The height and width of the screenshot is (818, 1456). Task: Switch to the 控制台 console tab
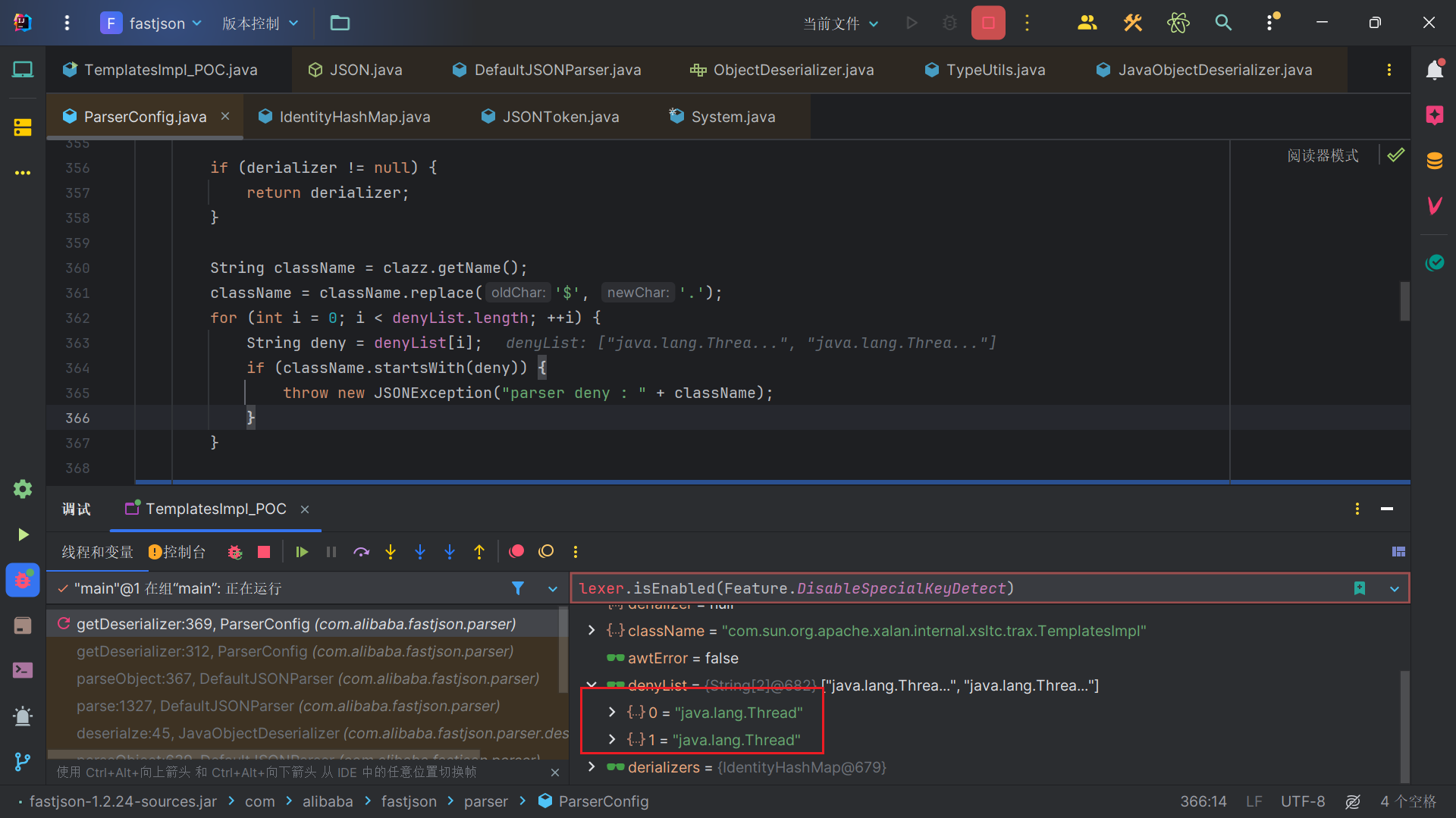pos(177,552)
